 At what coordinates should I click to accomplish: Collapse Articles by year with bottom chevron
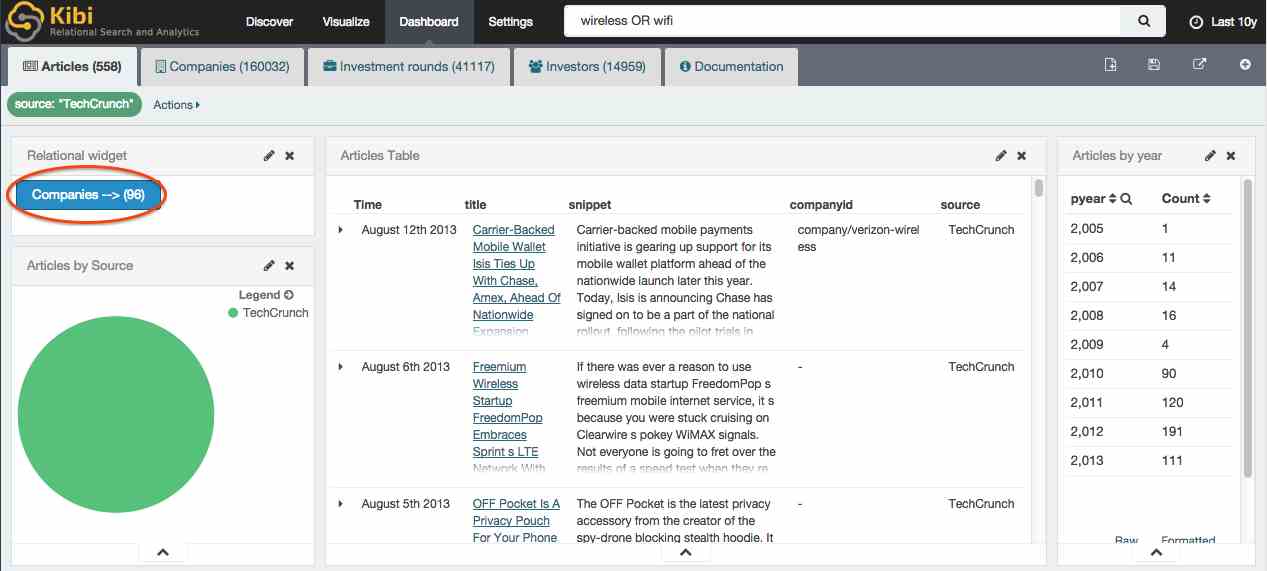1156,552
